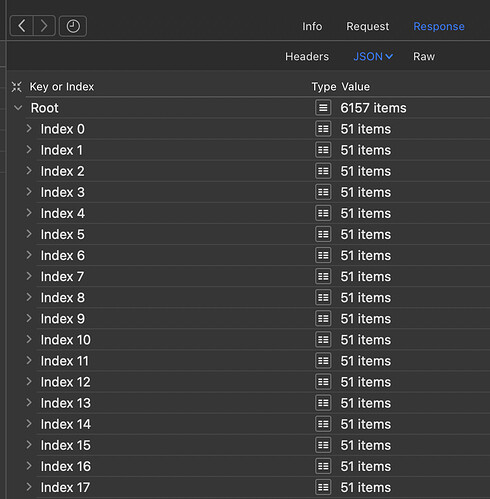Show the Headers view
Image resolution: width=490 pixels, height=499 pixels.
pos(307,56)
